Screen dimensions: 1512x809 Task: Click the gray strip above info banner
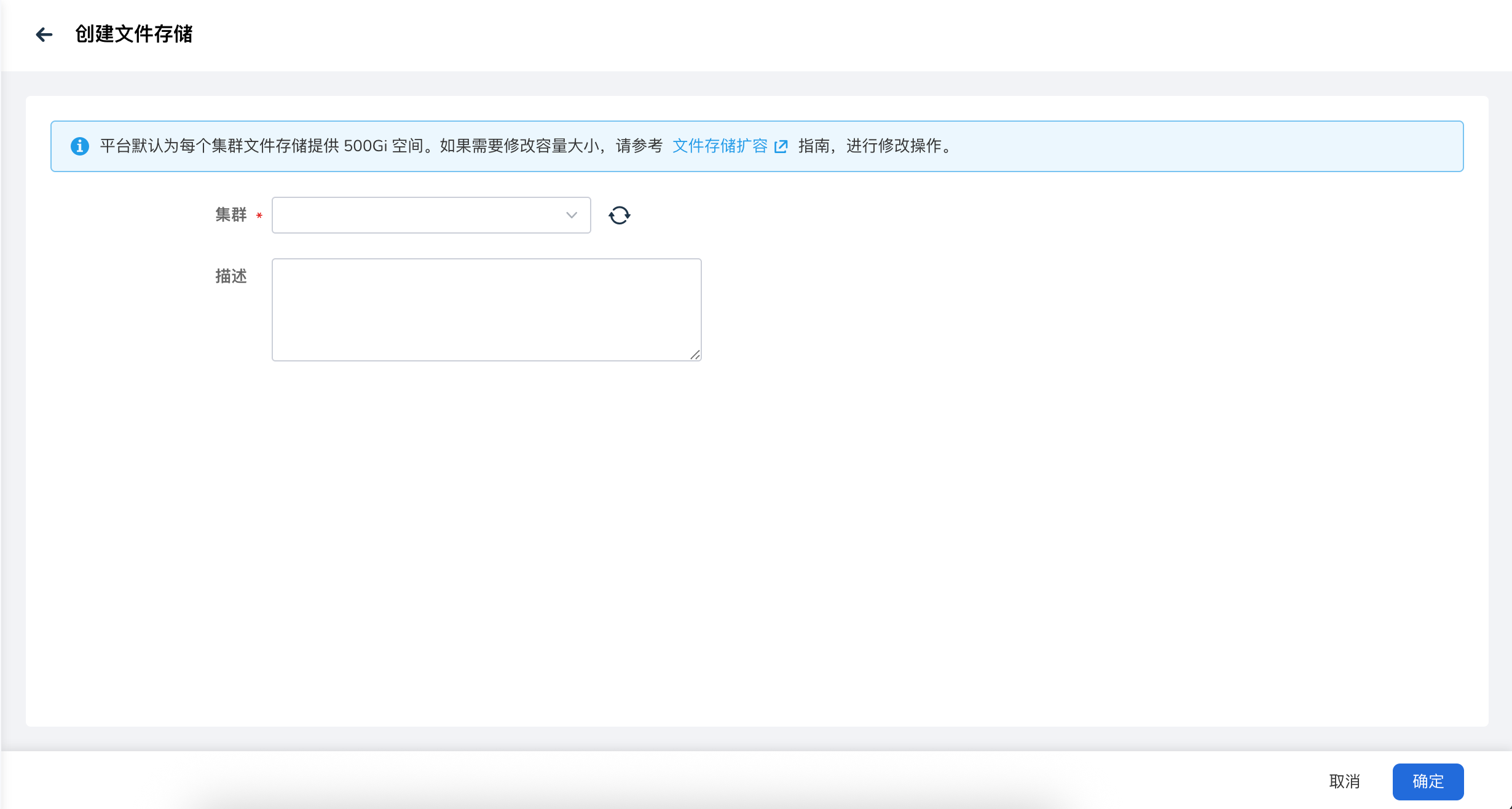coord(756,84)
